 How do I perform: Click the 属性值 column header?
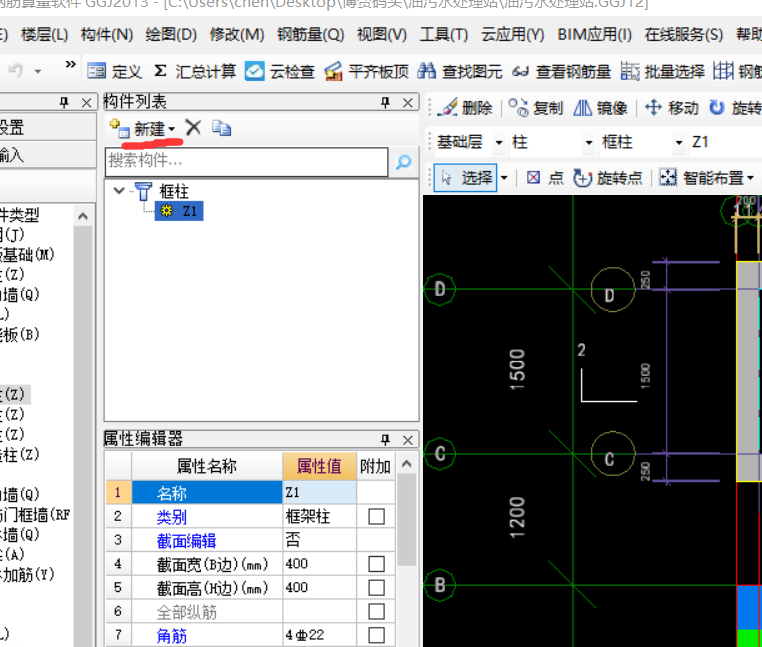[x=319, y=466]
